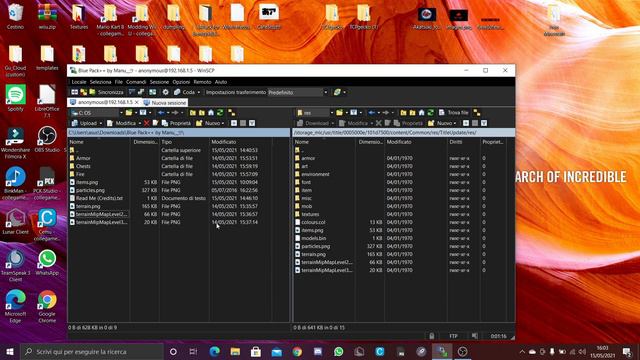Open WinSCP preferences via the gear icon
640x360 pixels.
tap(165, 92)
